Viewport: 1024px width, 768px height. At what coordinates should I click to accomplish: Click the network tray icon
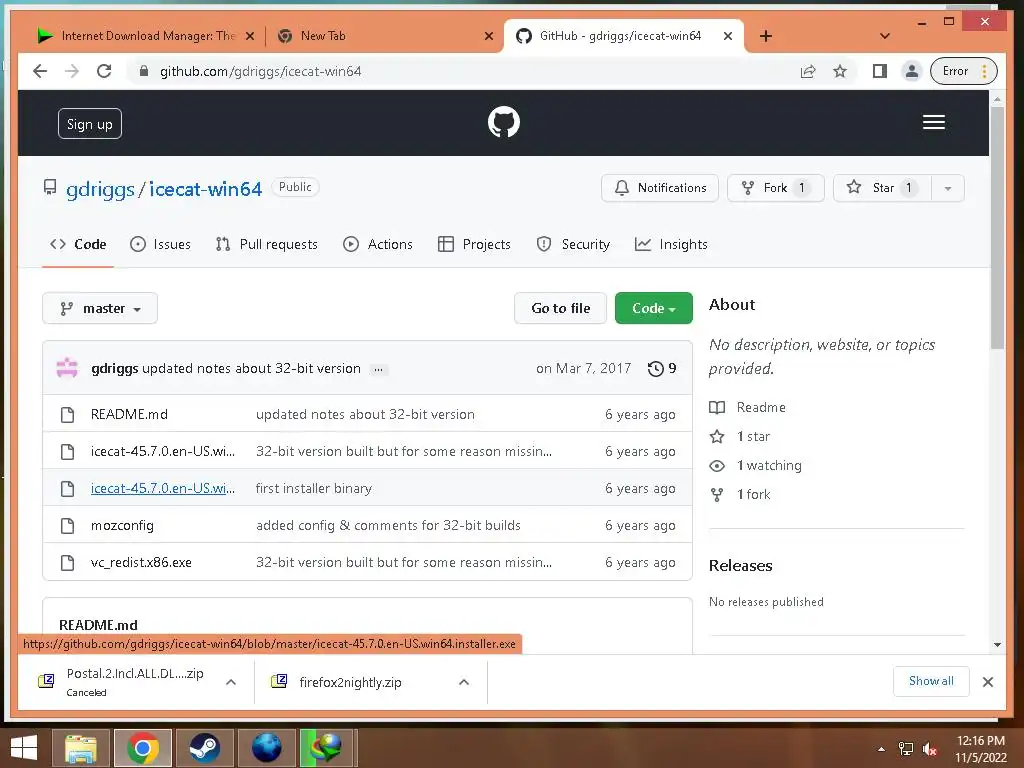pos(906,749)
